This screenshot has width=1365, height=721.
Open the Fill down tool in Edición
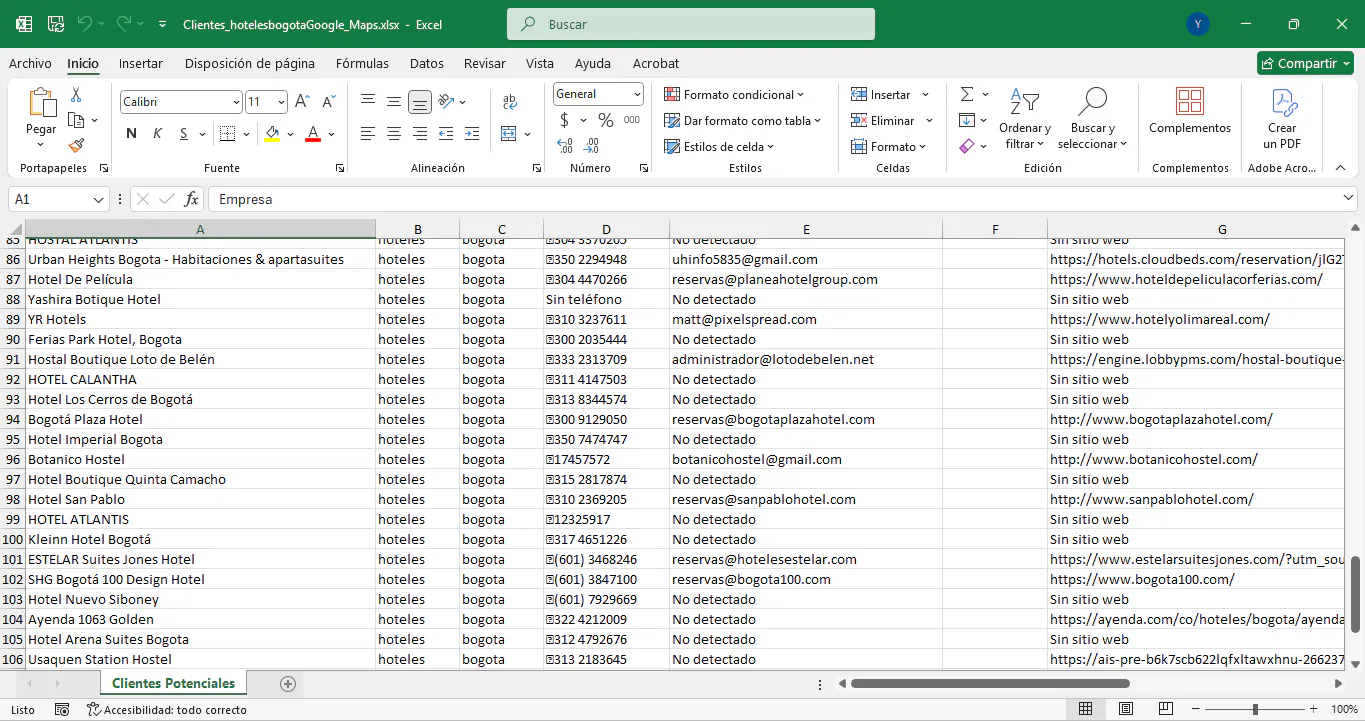tap(967, 120)
